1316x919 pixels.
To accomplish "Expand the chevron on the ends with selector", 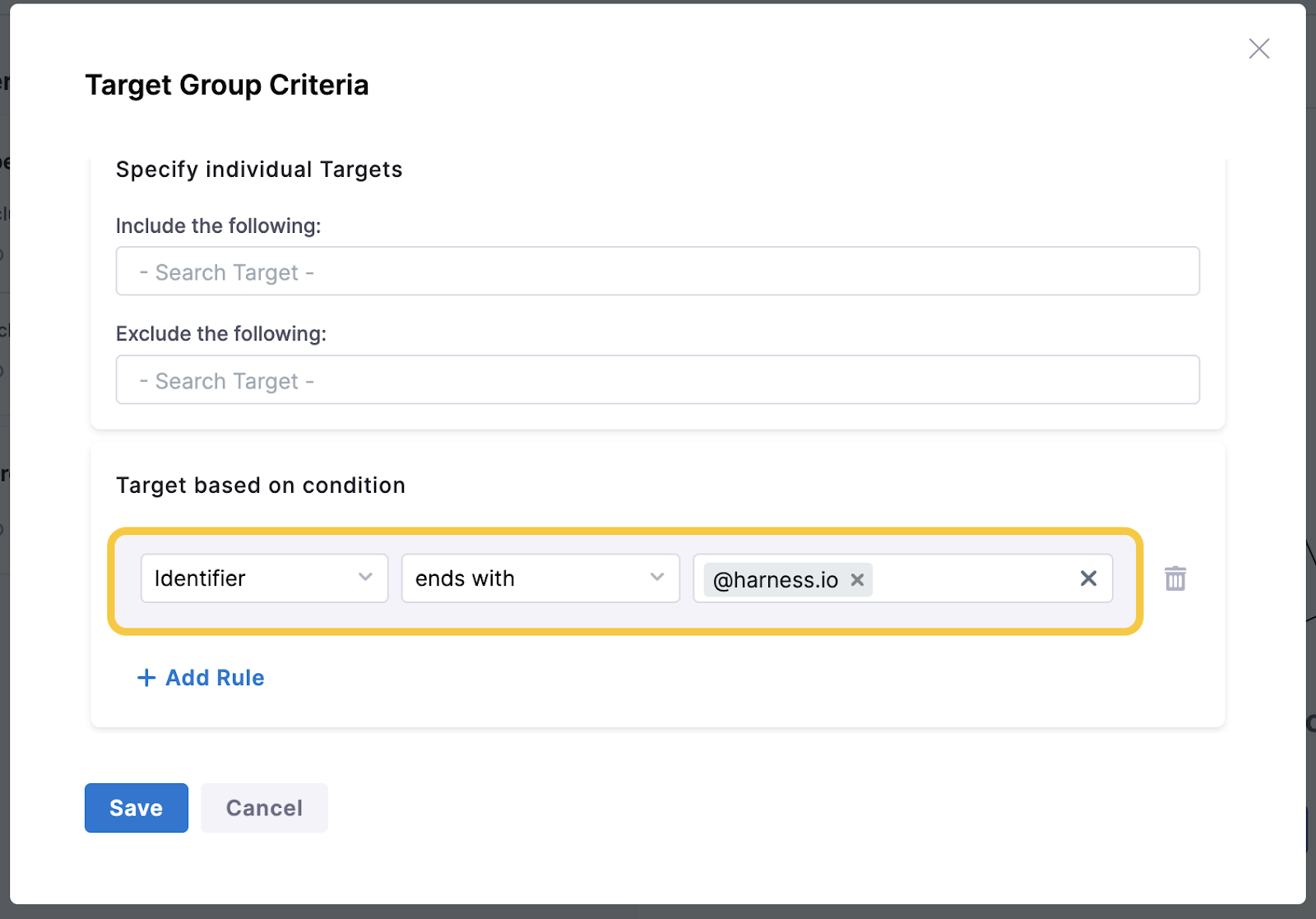I will click(656, 578).
